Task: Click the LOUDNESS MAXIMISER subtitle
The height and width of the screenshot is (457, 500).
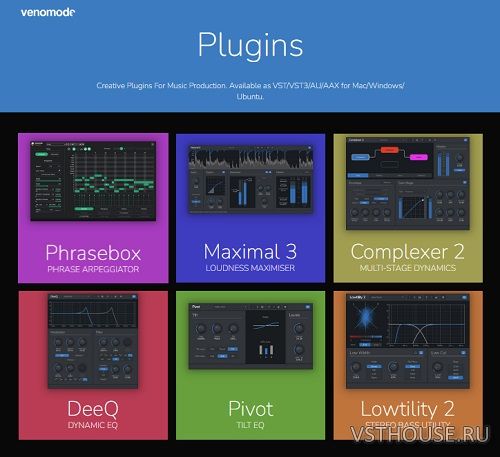Action: click(250, 268)
